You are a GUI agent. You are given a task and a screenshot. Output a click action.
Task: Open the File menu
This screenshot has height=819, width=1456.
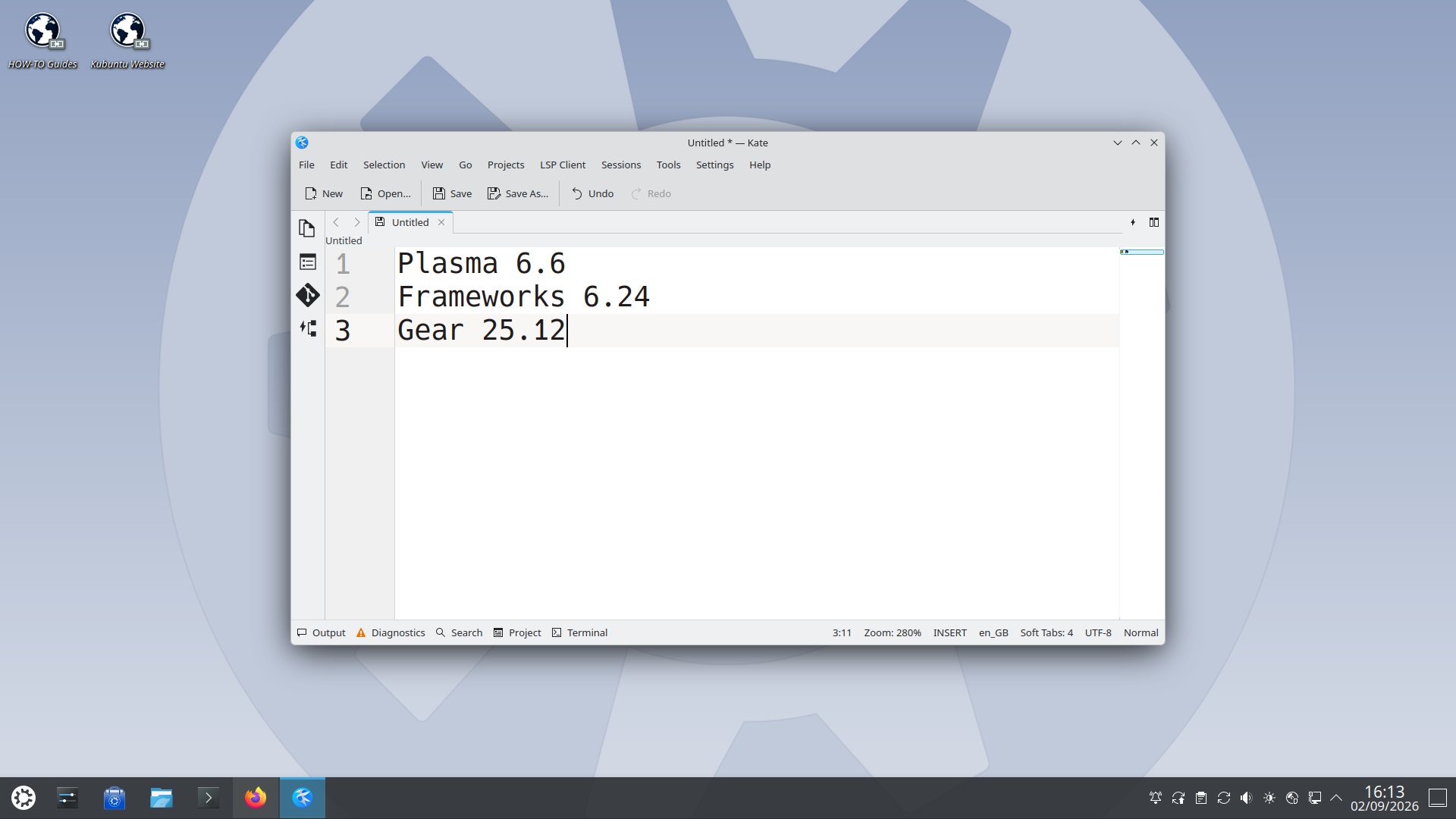pyautogui.click(x=306, y=165)
